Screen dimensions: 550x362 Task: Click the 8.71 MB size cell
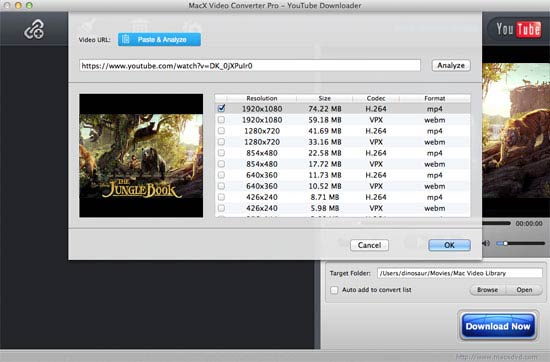pyautogui.click(x=325, y=197)
